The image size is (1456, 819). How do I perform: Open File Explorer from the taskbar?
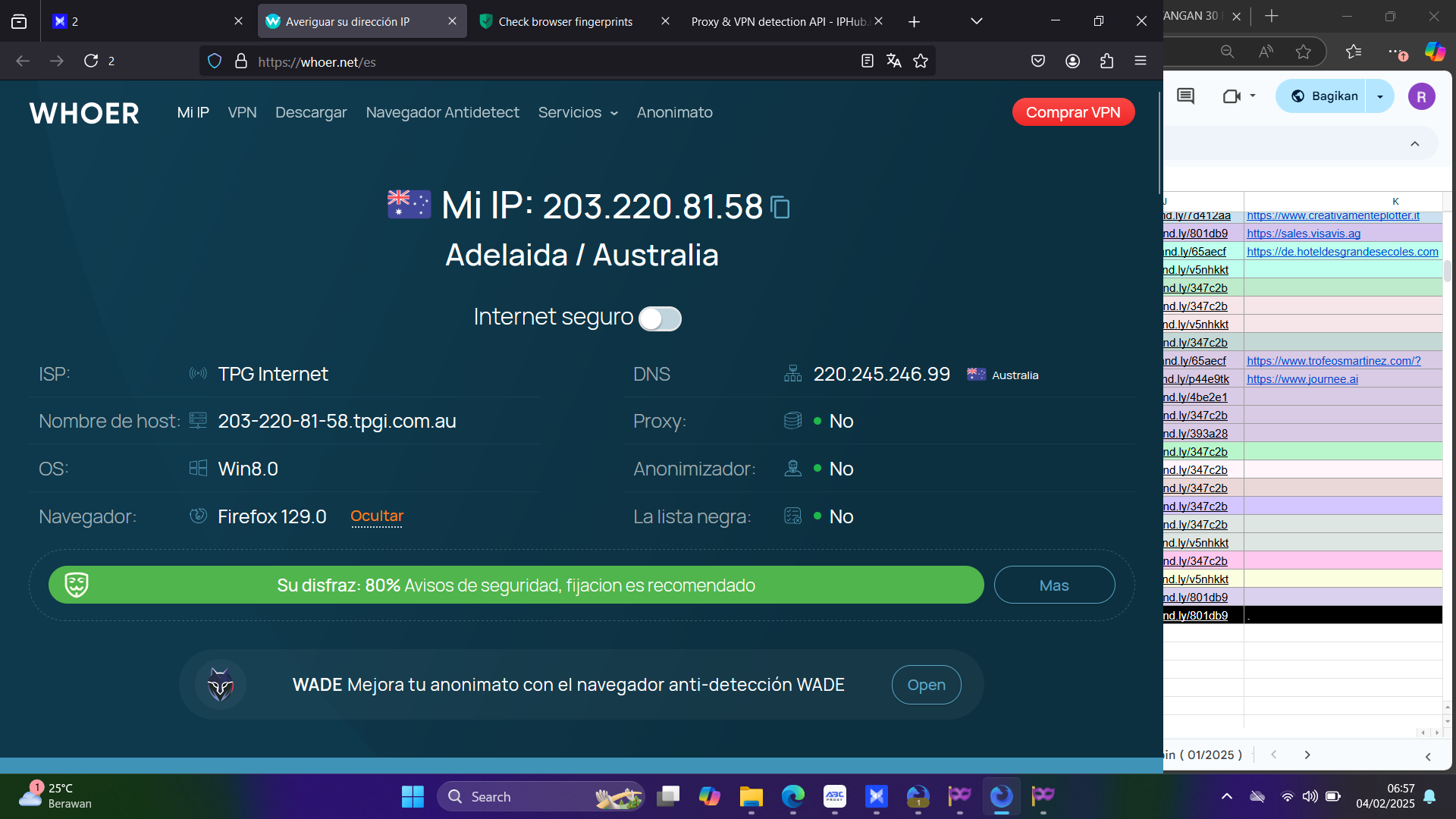click(751, 796)
